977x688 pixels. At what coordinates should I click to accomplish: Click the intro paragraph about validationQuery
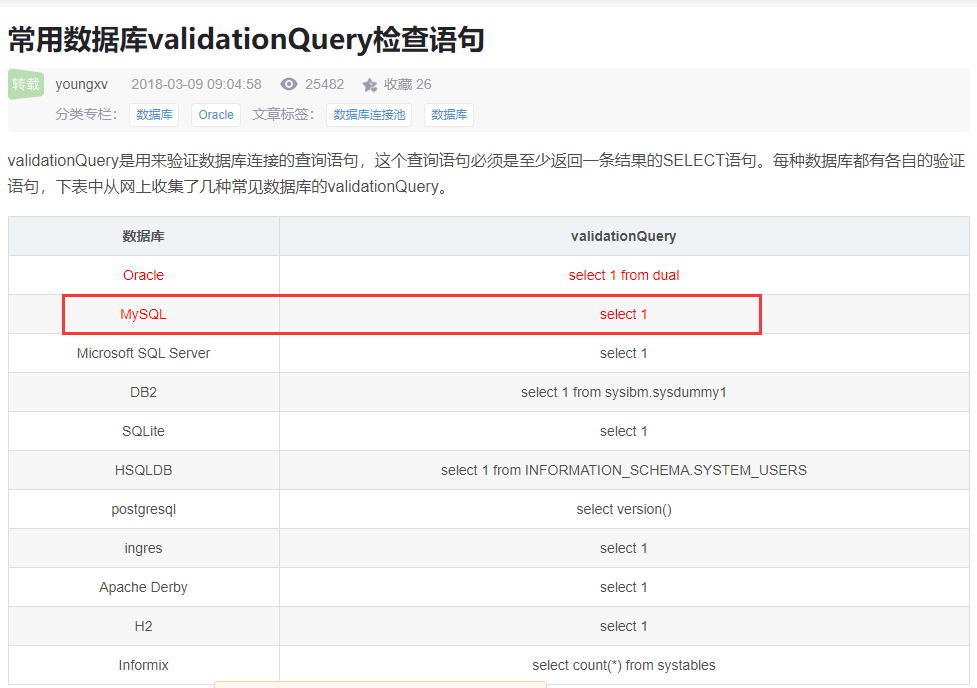487,173
